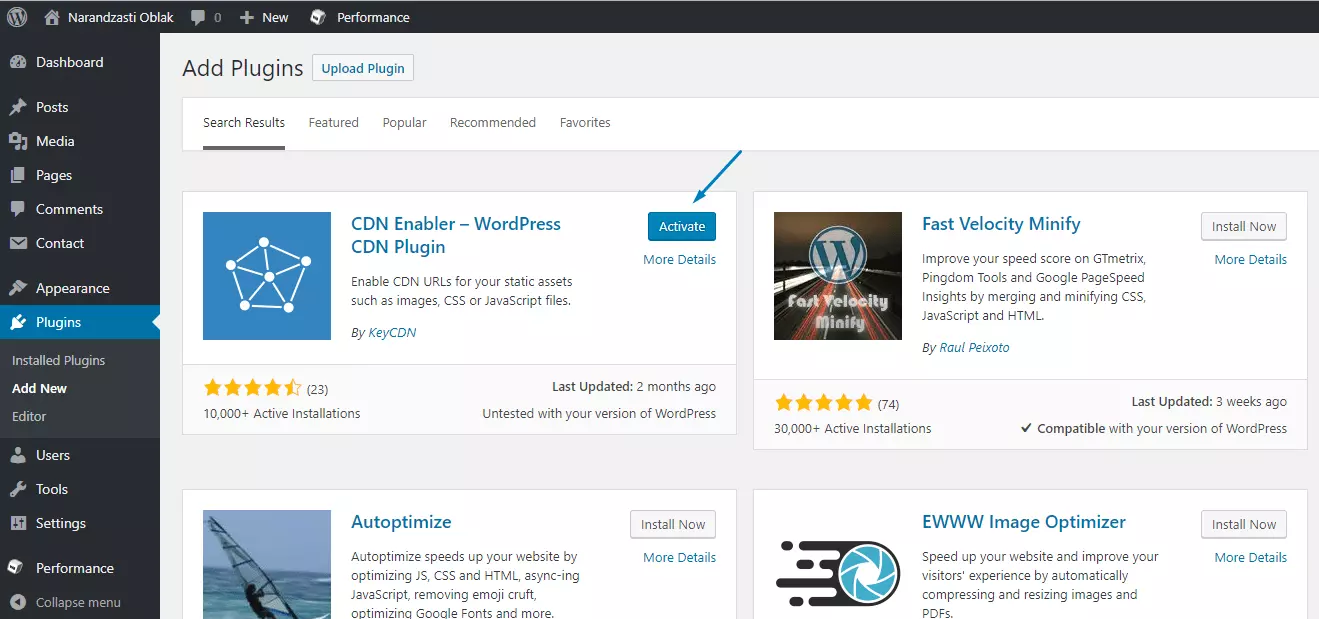The height and width of the screenshot is (619, 1319).
Task: Switch to the Featured tab
Action: point(334,123)
